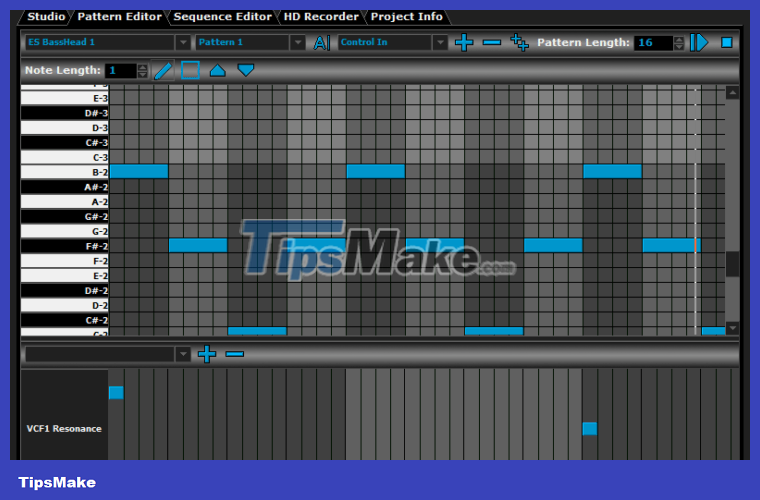The height and width of the screenshot is (500, 760).
Task: Stop playback with the square stop button
Action: click(x=726, y=43)
